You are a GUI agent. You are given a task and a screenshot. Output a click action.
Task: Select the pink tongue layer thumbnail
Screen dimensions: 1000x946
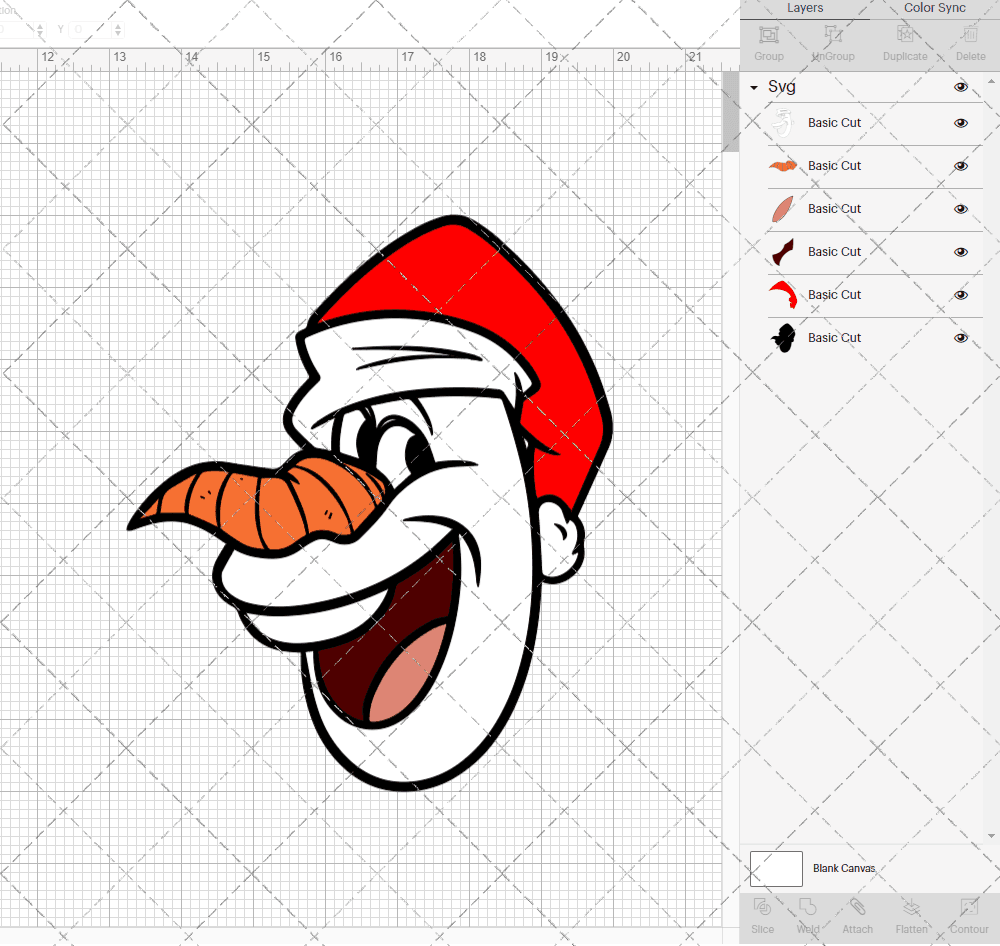783,209
